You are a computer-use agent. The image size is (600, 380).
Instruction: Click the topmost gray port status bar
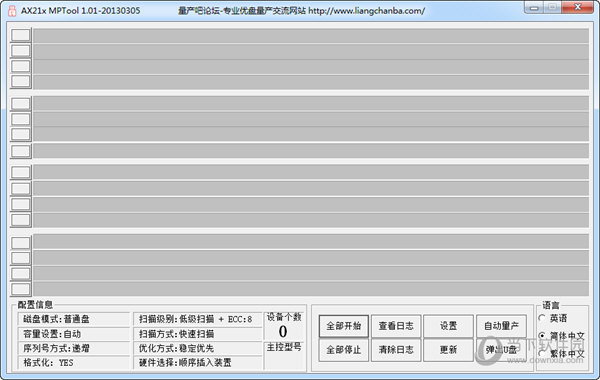[311, 36]
